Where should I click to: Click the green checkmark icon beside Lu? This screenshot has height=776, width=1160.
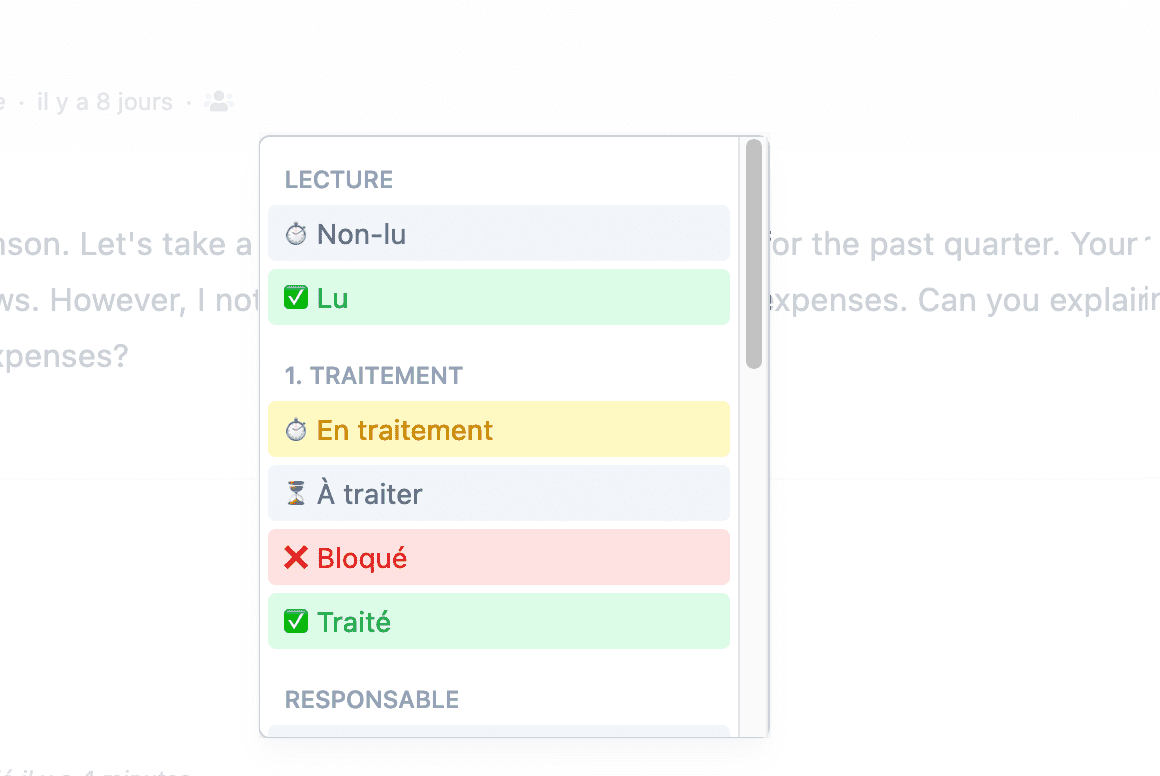296,297
